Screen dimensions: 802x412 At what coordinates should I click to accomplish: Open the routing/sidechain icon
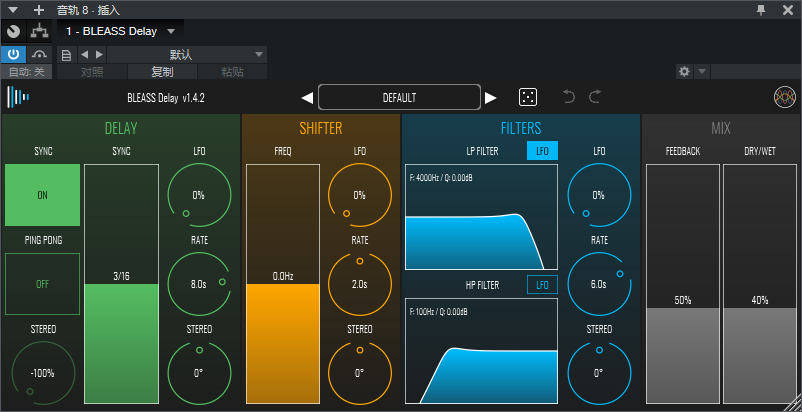(x=39, y=32)
